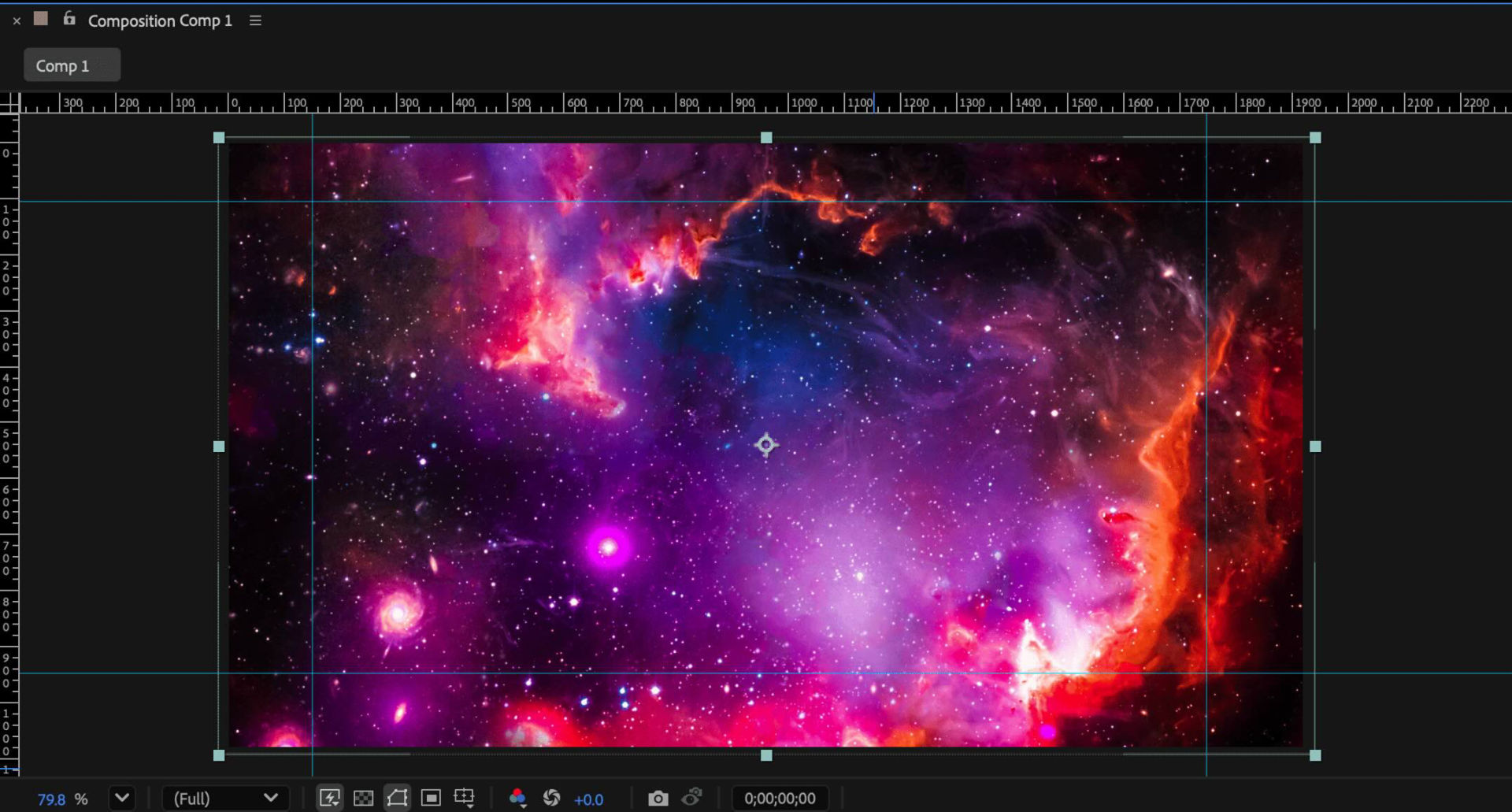Viewport: 1512px width, 812px height.
Task: Enable the Region of Interest icon
Action: pos(431,799)
